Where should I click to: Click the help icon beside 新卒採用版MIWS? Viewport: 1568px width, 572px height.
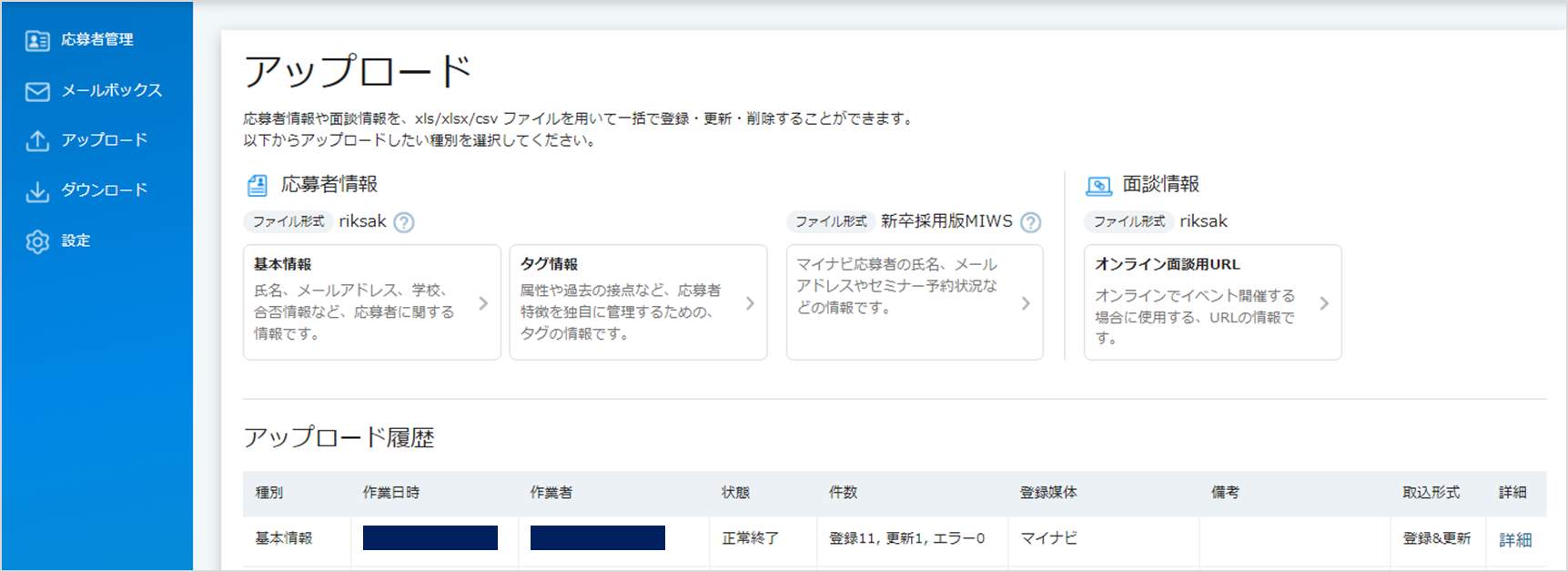(x=1031, y=222)
